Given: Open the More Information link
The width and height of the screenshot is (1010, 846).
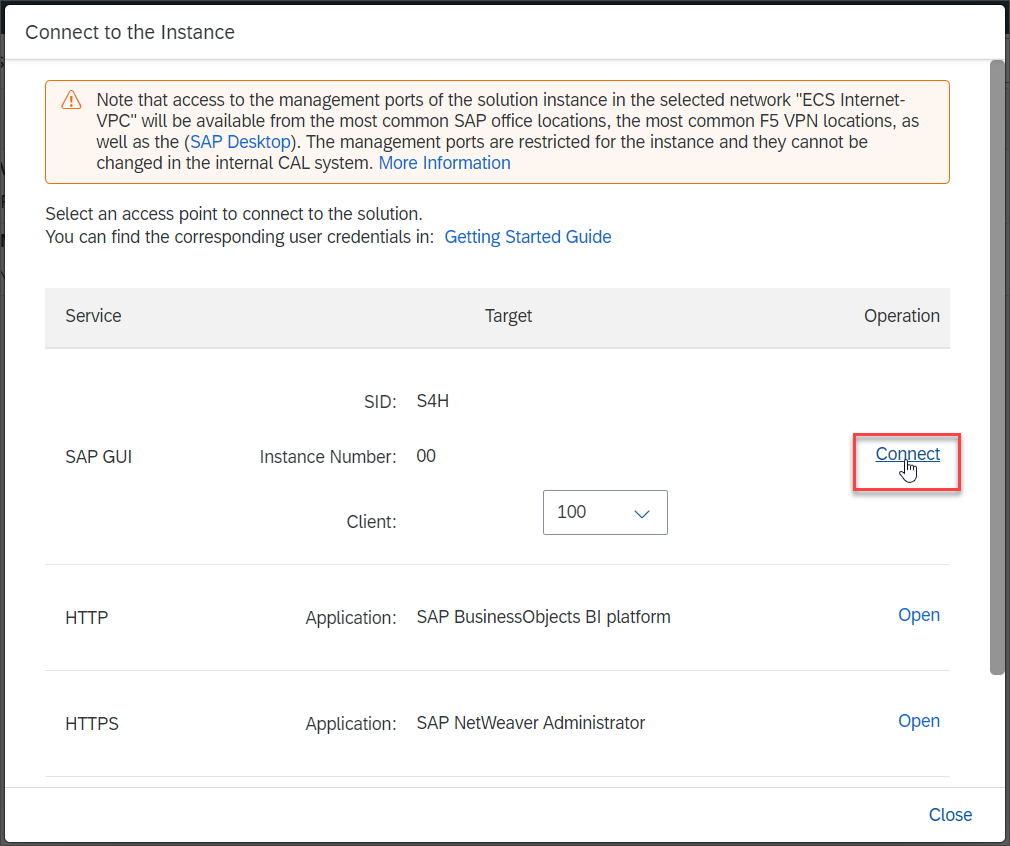Looking at the screenshot, I should (x=444, y=163).
